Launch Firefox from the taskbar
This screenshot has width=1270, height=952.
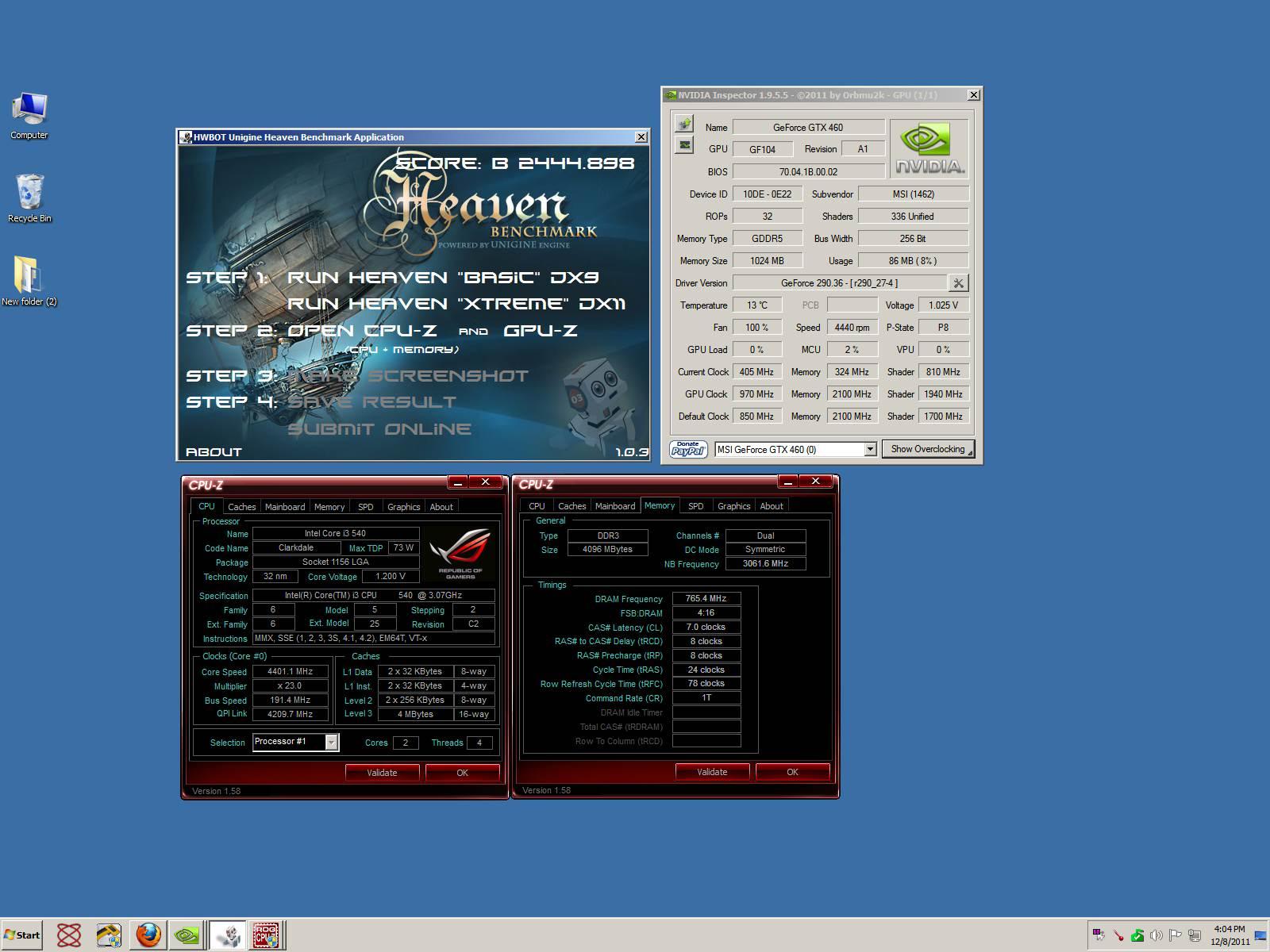(148, 935)
